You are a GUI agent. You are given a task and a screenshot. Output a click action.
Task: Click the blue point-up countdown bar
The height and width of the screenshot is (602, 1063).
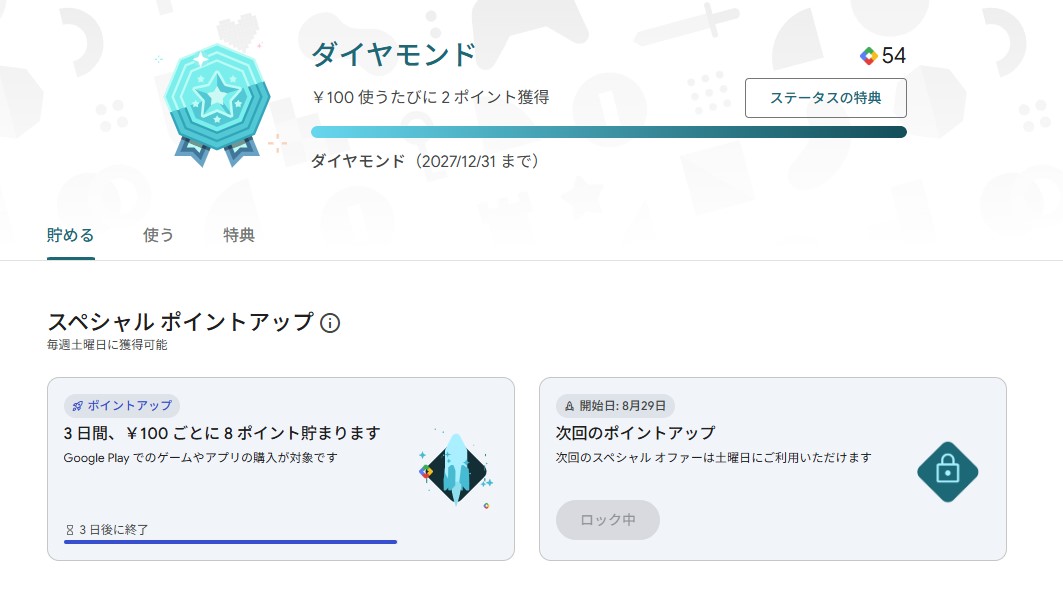(230, 542)
